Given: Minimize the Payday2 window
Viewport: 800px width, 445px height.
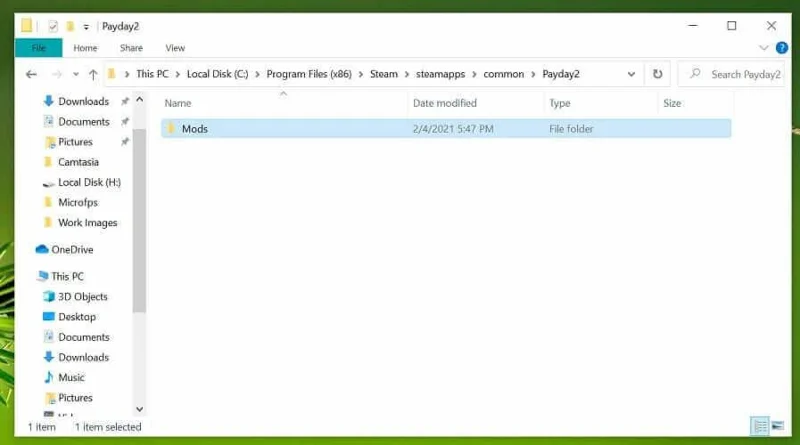Looking at the screenshot, I should point(693,26).
